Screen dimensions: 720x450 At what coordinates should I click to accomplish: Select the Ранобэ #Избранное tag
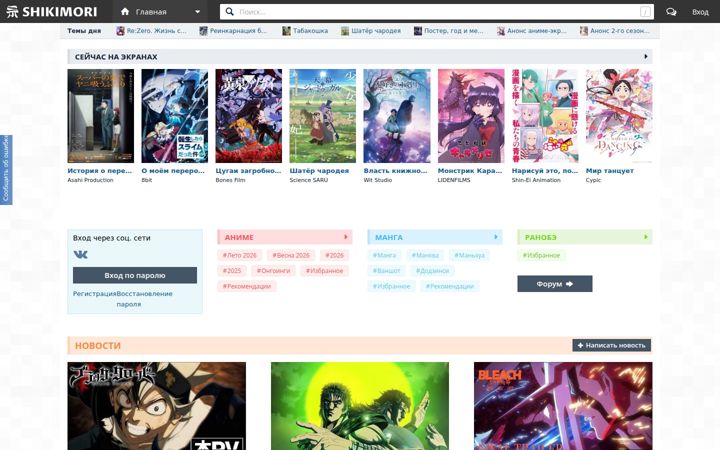click(541, 255)
